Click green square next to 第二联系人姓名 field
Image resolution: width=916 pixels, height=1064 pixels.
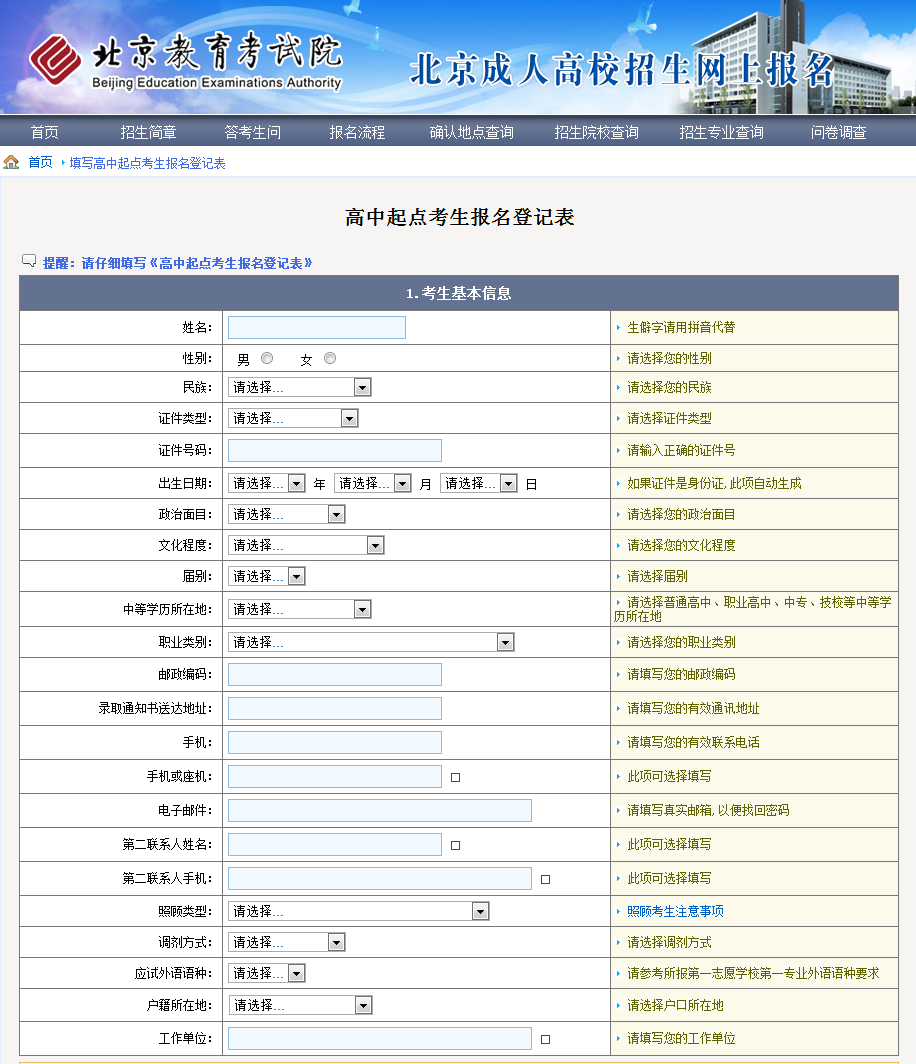click(455, 846)
